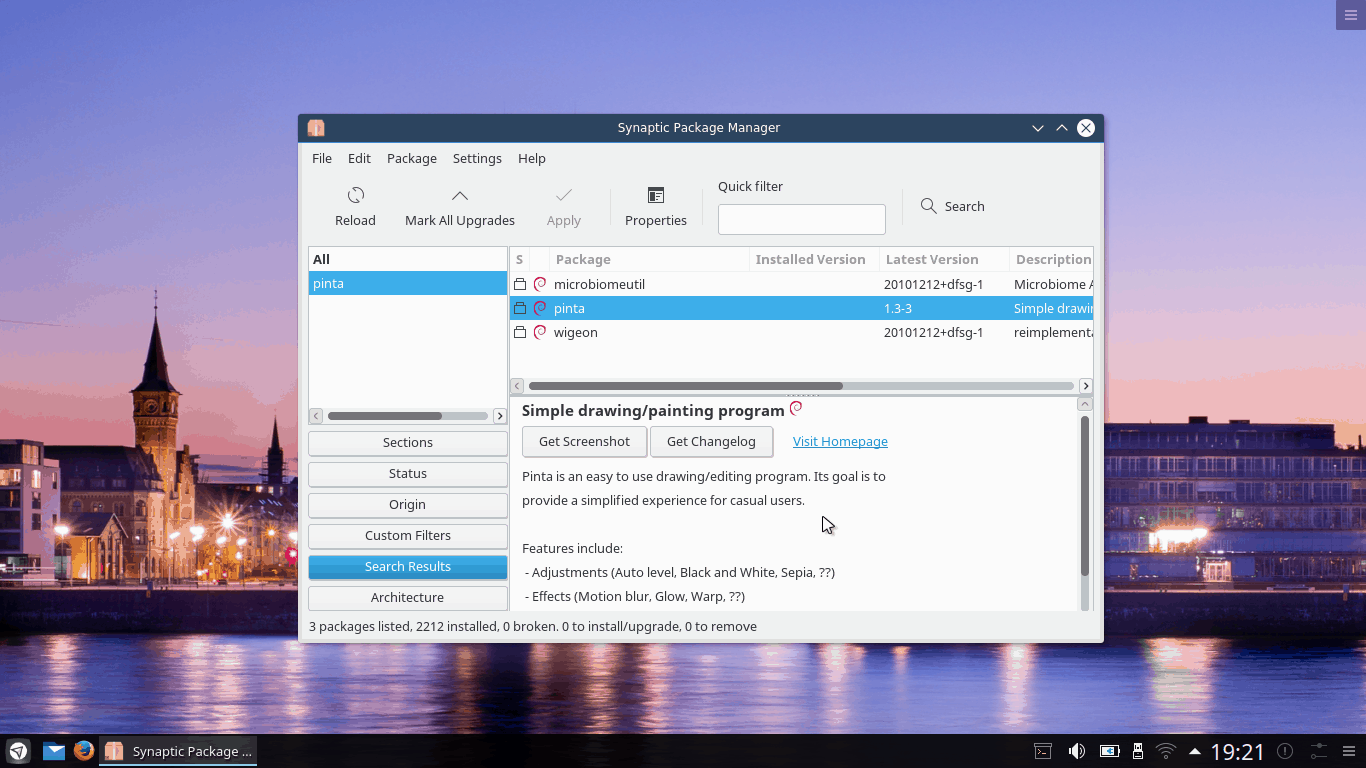Click the taskbar hamburger menu icon
This screenshot has width=1366, height=768.
click(x=1351, y=751)
